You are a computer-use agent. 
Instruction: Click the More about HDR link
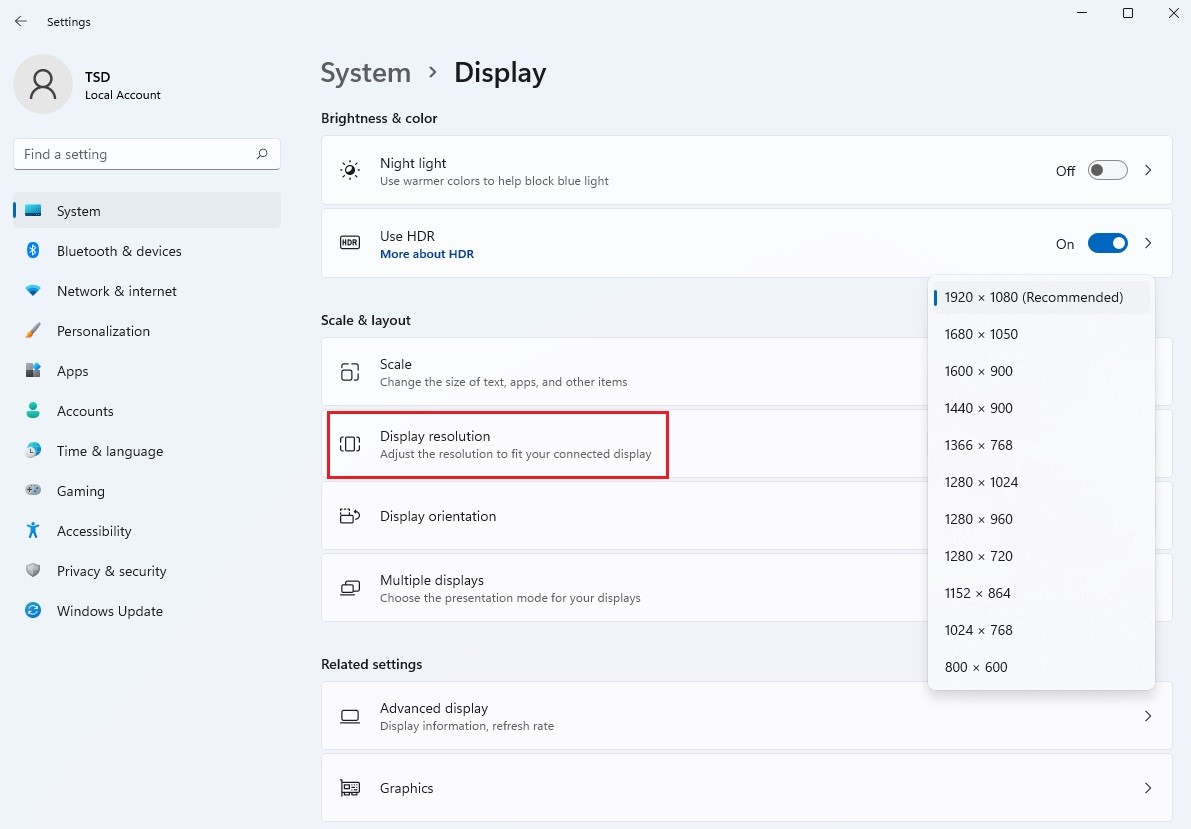(x=427, y=254)
